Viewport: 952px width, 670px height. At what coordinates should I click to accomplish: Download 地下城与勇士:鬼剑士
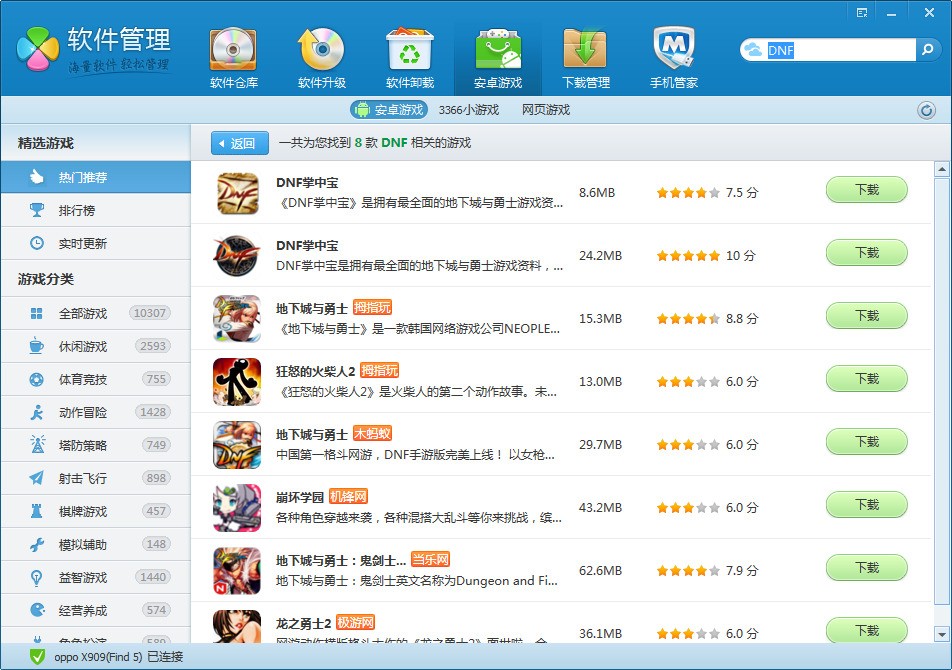(x=866, y=568)
